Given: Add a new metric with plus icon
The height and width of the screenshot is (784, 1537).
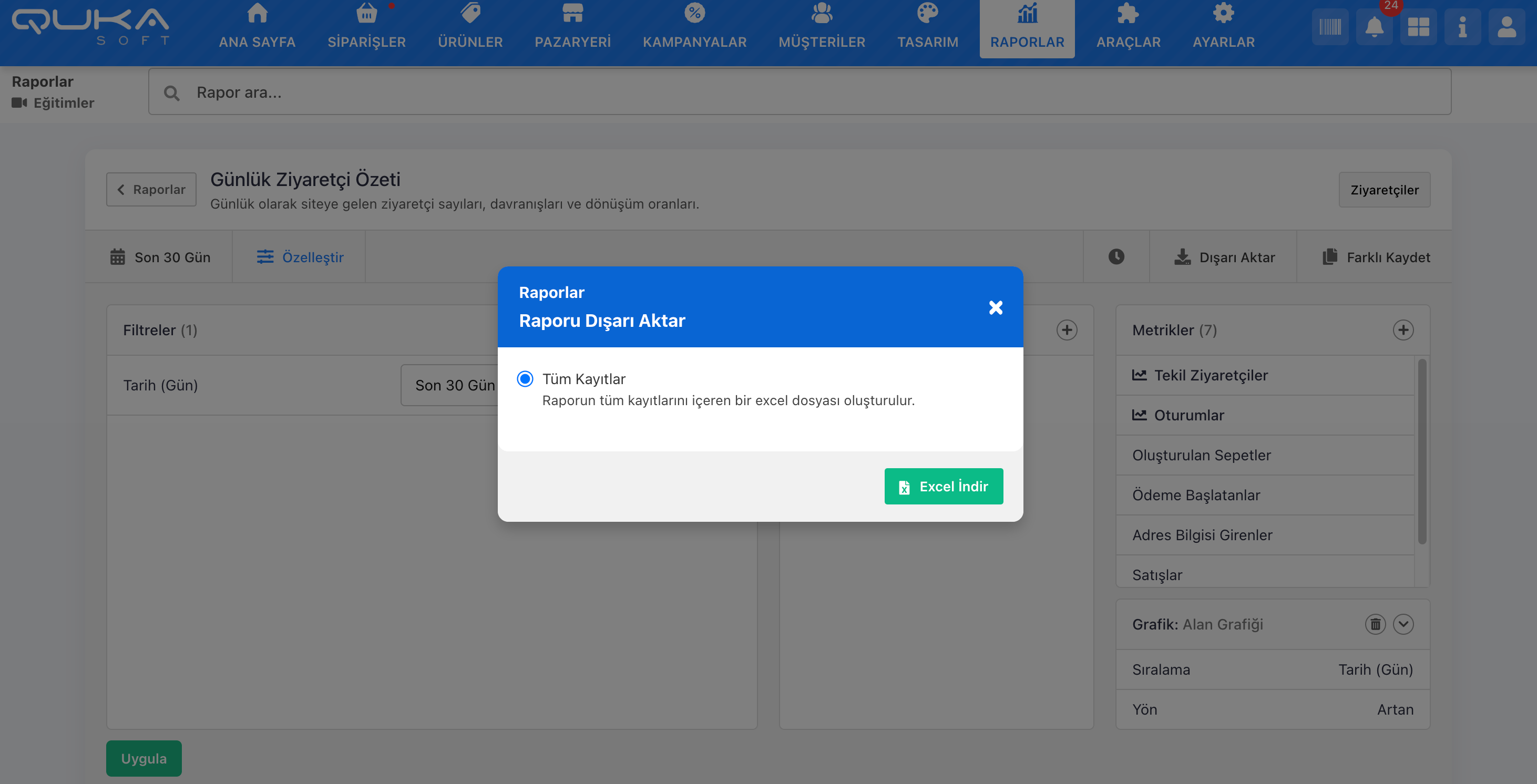Looking at the screenshot, I should point(1403,330).
